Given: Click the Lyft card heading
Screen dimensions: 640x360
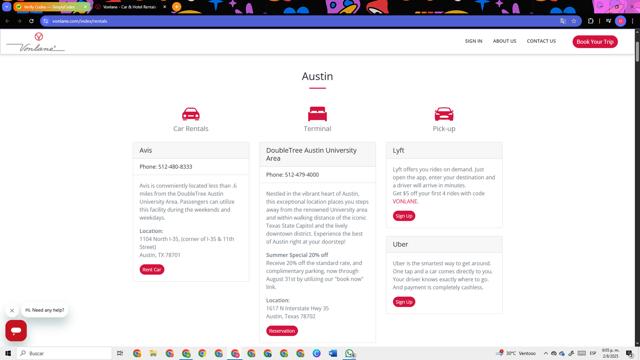Looking at the screenshot, I should (x=398, y=150).
